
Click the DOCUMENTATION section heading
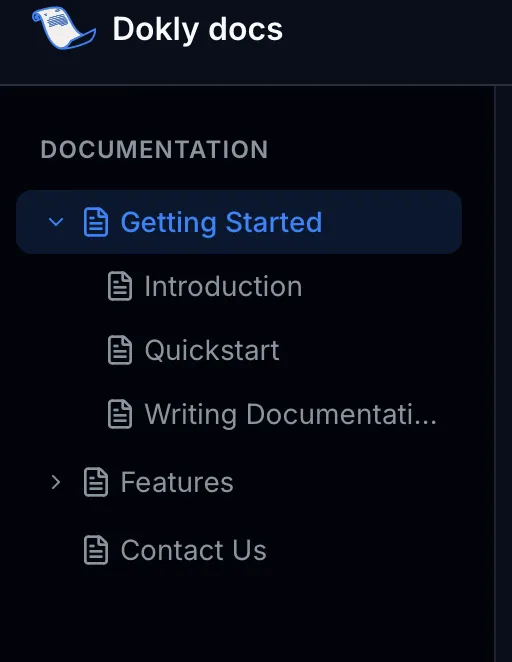(154, 149)
